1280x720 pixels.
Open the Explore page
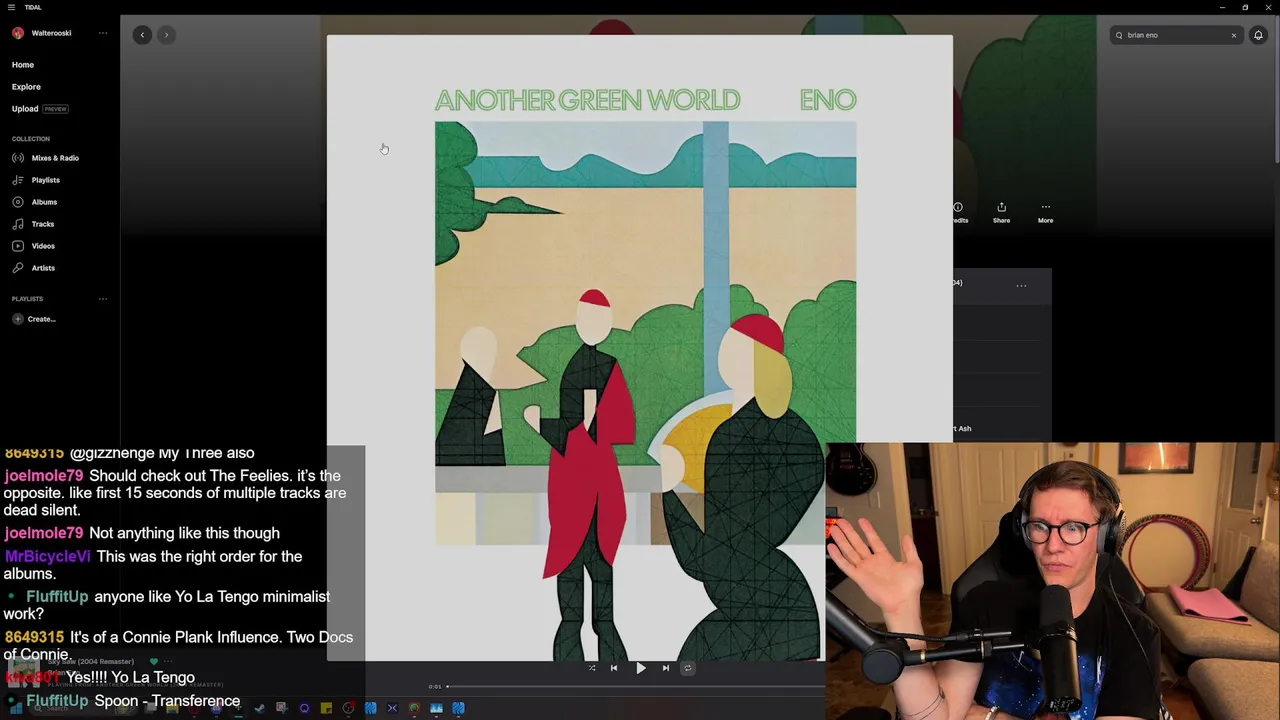(26, 87)
